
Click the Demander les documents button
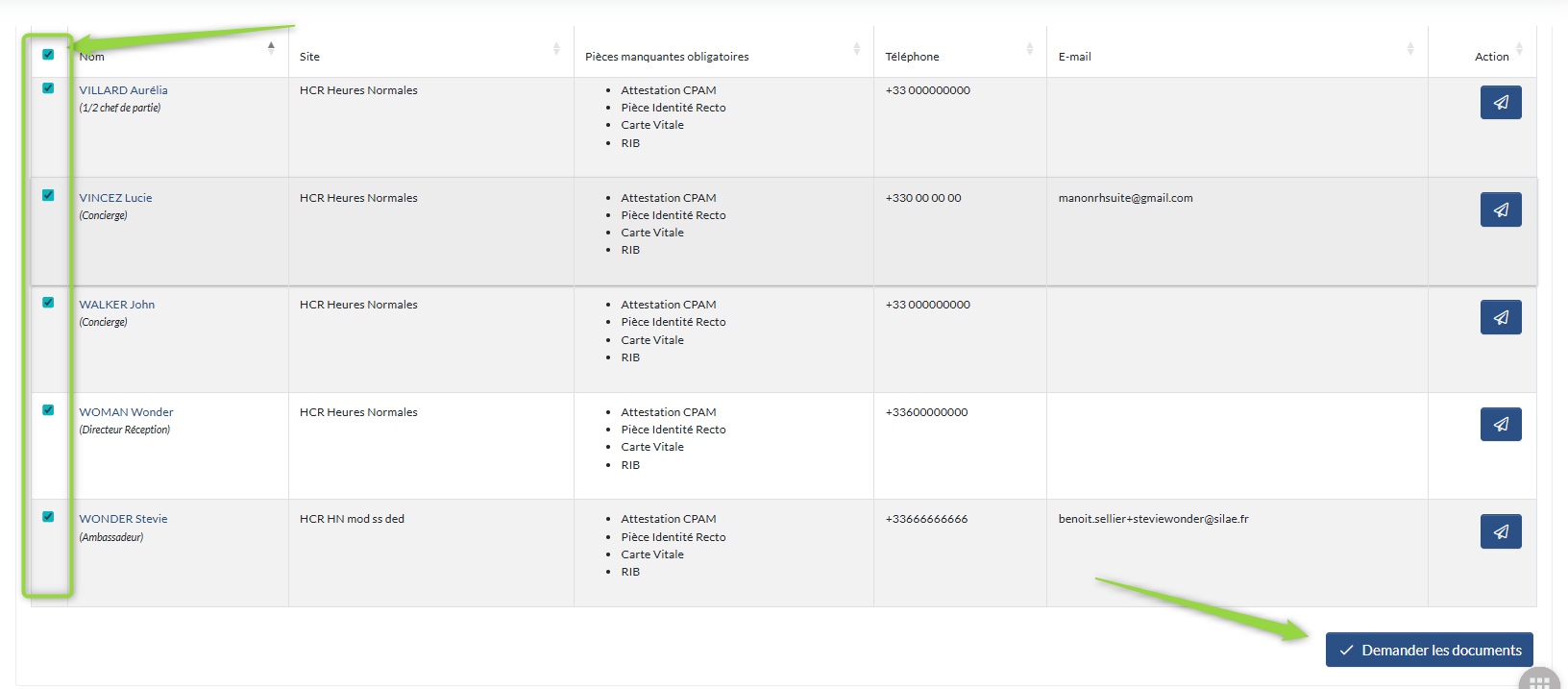click(x=1429, y=650)
